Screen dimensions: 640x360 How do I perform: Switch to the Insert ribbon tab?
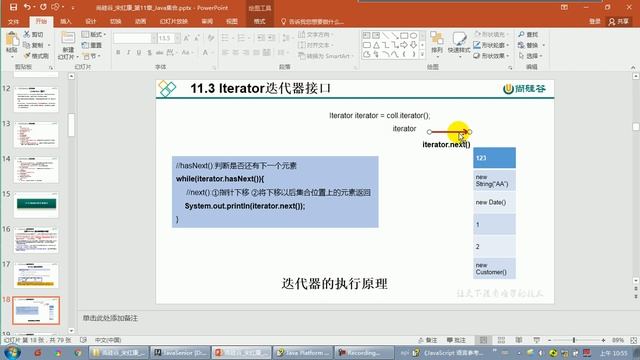tap(65, 21)
